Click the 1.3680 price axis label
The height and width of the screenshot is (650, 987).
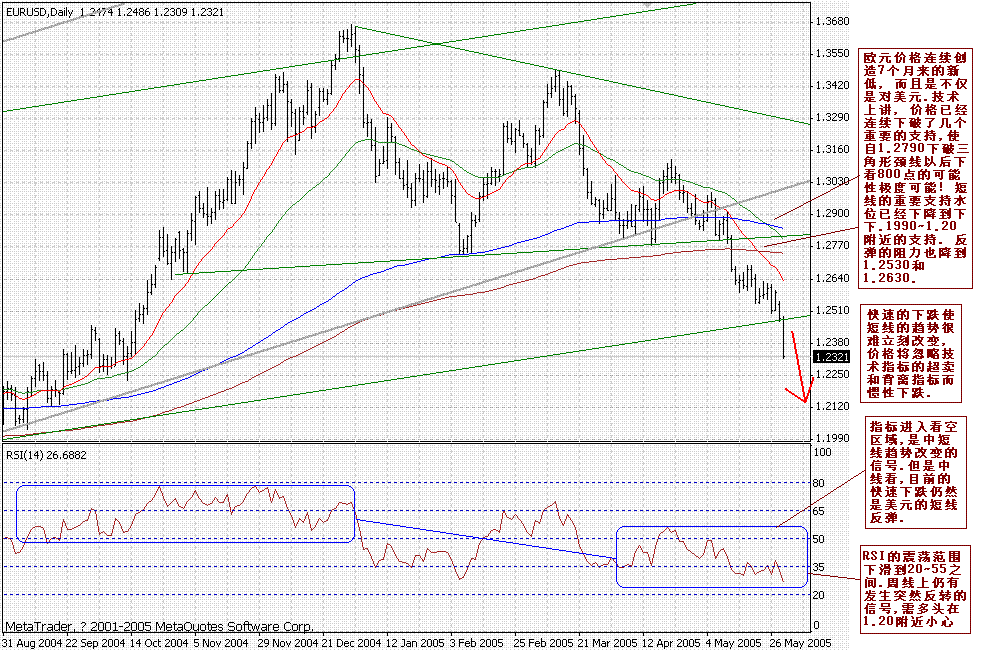832,21
